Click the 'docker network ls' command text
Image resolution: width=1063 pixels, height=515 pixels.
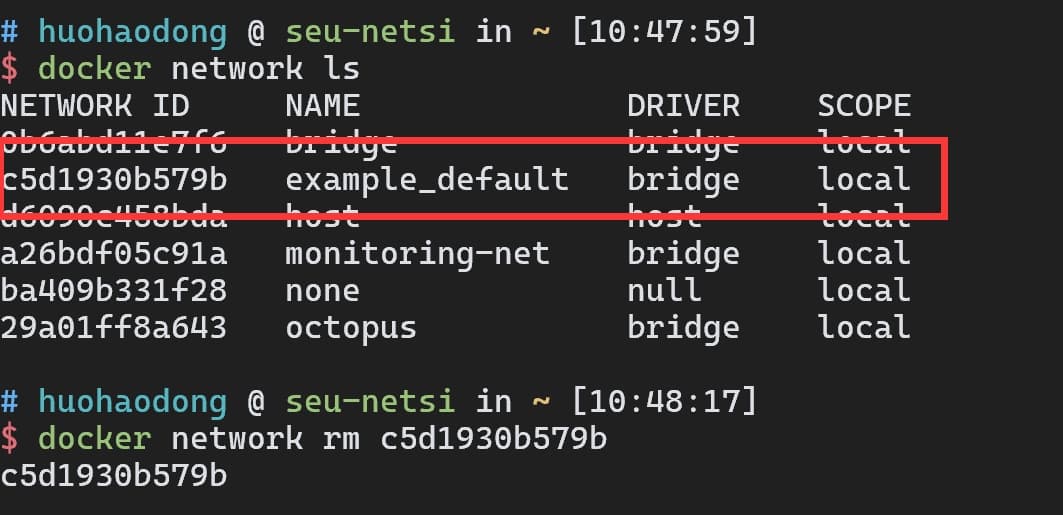pos(198,69)
